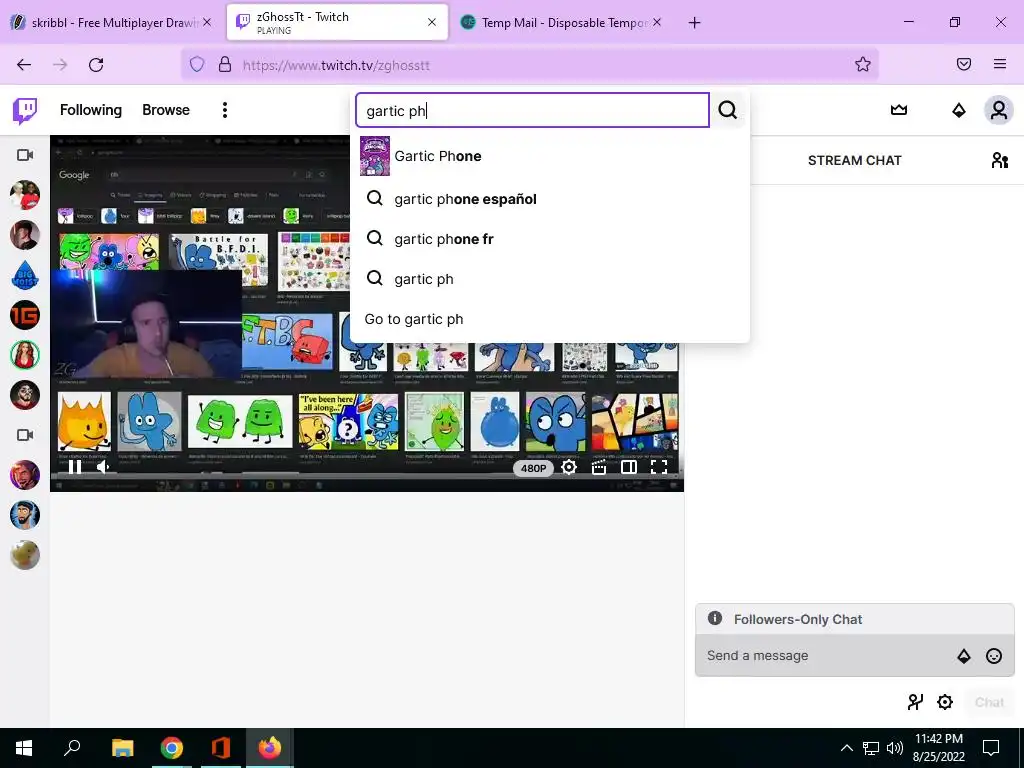Image resolution: width=1024 pixels, height=768 pixels.
Task: Click the tracking protection shield icon
Action: point(197,65)
